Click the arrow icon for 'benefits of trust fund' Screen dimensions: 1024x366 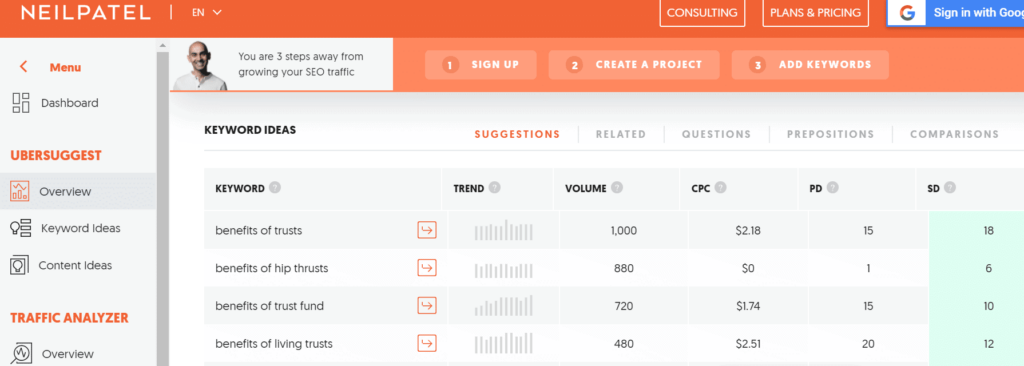pyautogui.click(x=427, y=305)
